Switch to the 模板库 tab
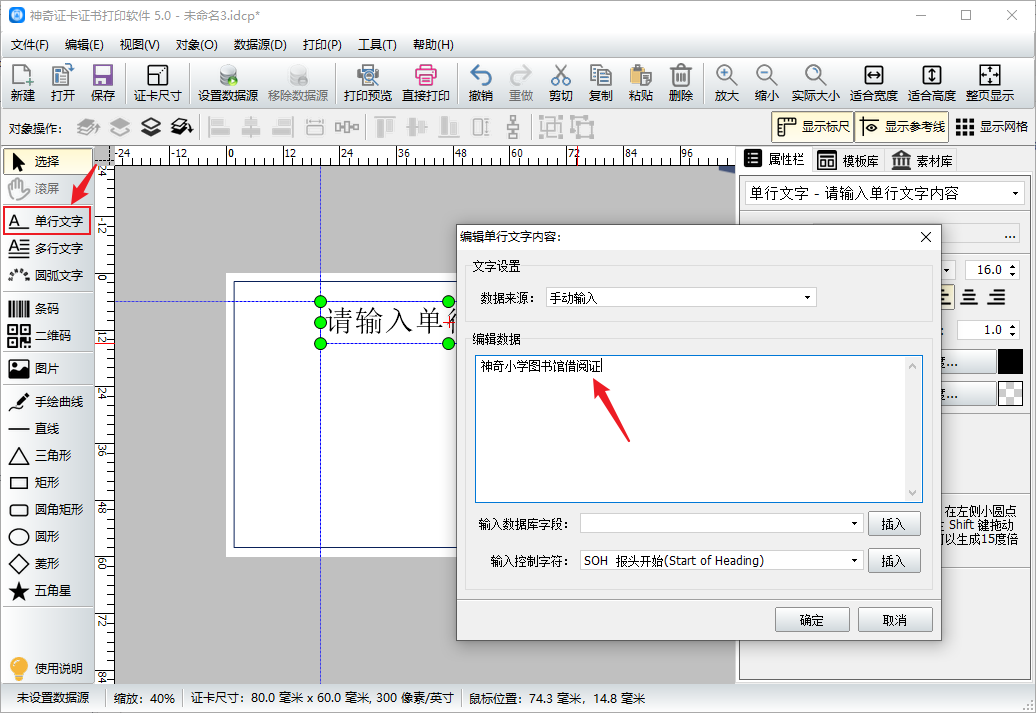The width and height of the screenshot is (1036, 713). pyautogui.click(x=848, y=161)
